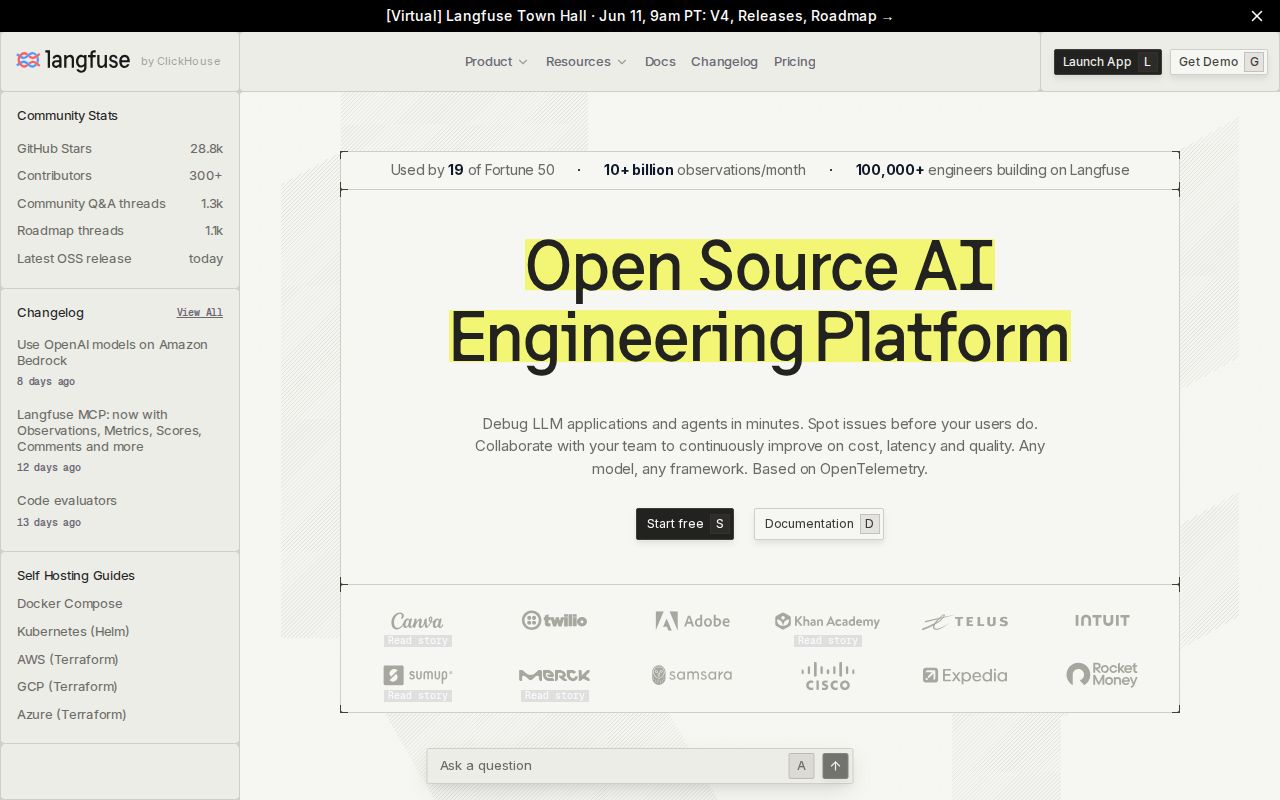Read Khan Academy's customer story
1280x800 pixels.
coord(828,641)
